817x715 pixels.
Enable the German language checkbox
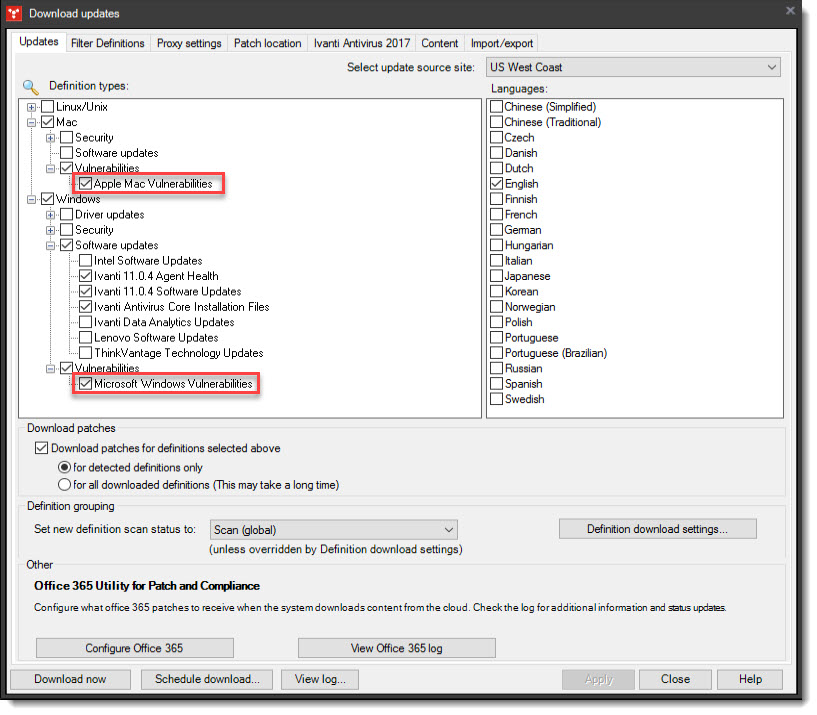[x=496, y=230]
